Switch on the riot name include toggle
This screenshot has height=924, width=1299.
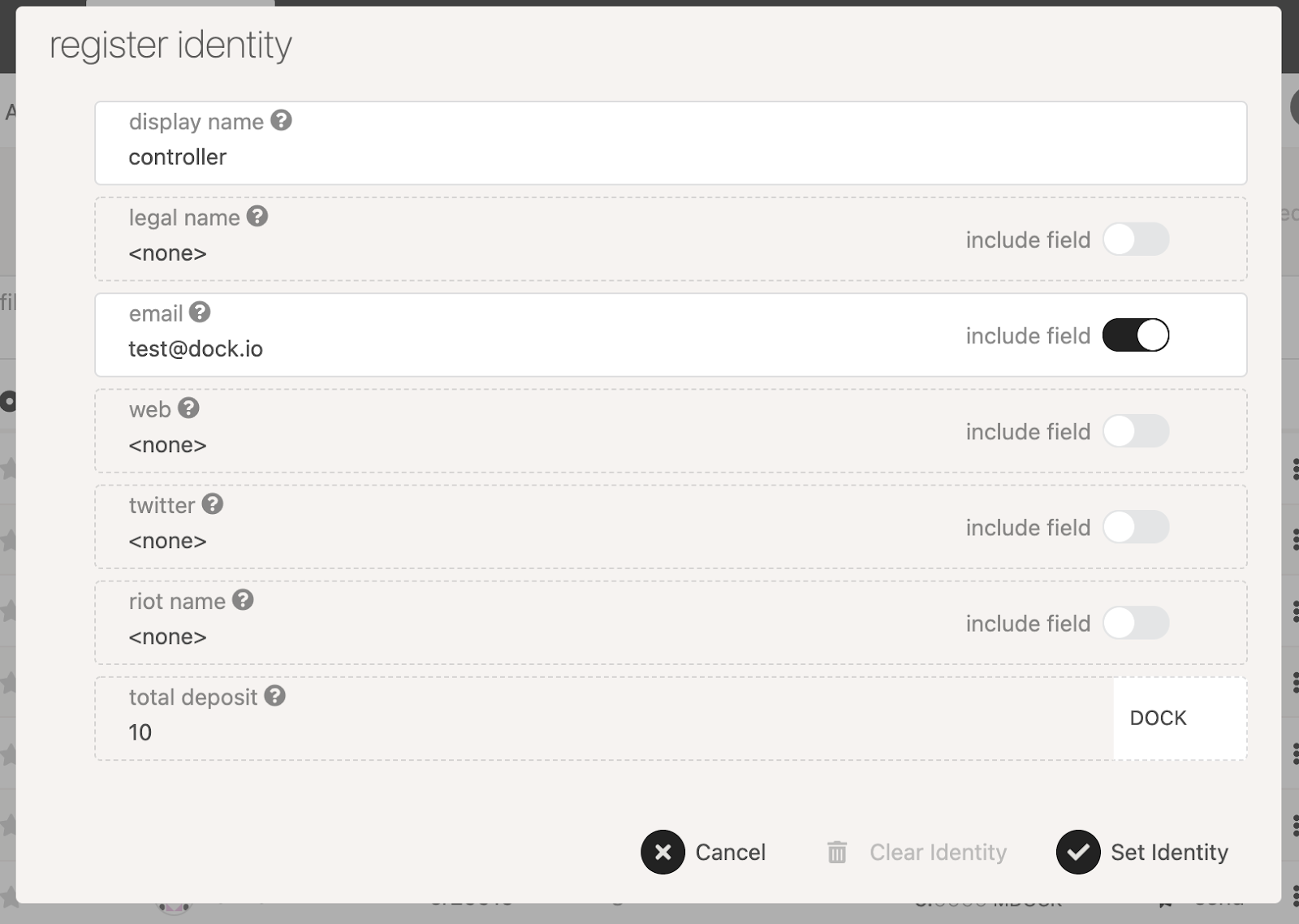1136,623
